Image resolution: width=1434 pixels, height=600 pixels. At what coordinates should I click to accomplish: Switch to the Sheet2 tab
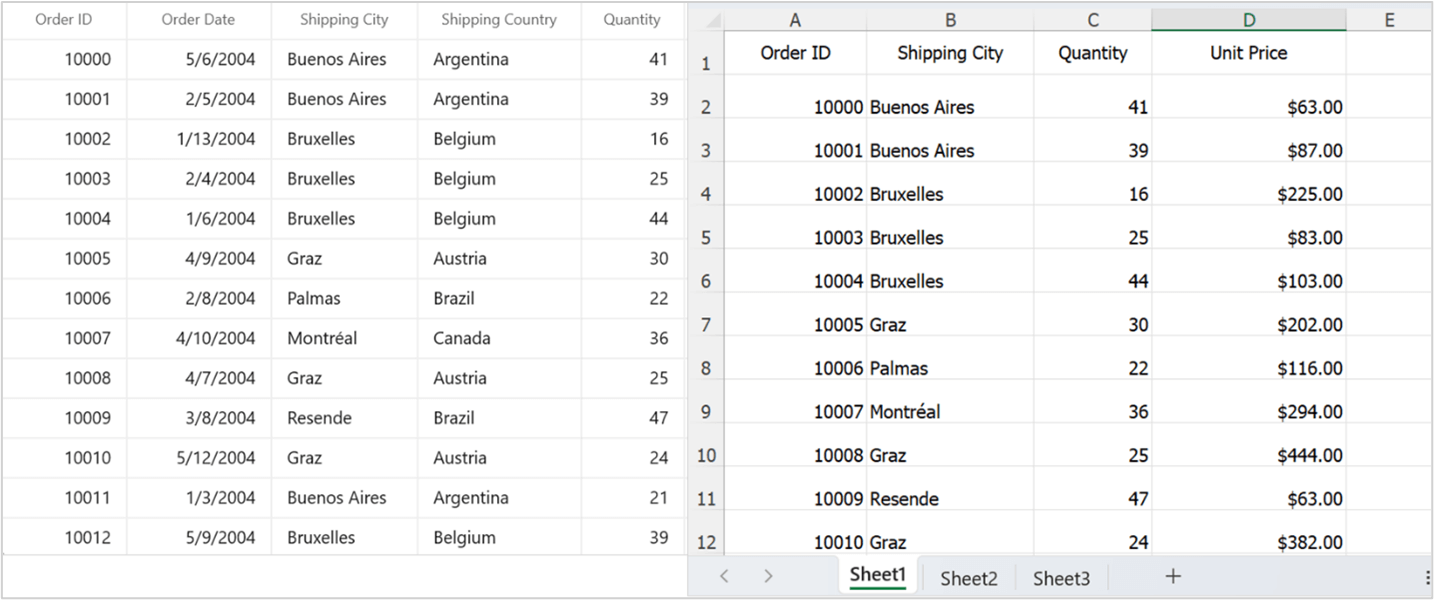(967, 577)
